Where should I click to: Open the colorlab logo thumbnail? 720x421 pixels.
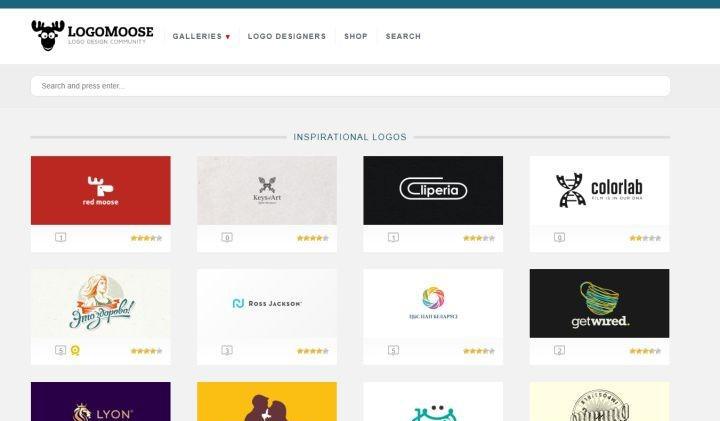coord(599,191)
